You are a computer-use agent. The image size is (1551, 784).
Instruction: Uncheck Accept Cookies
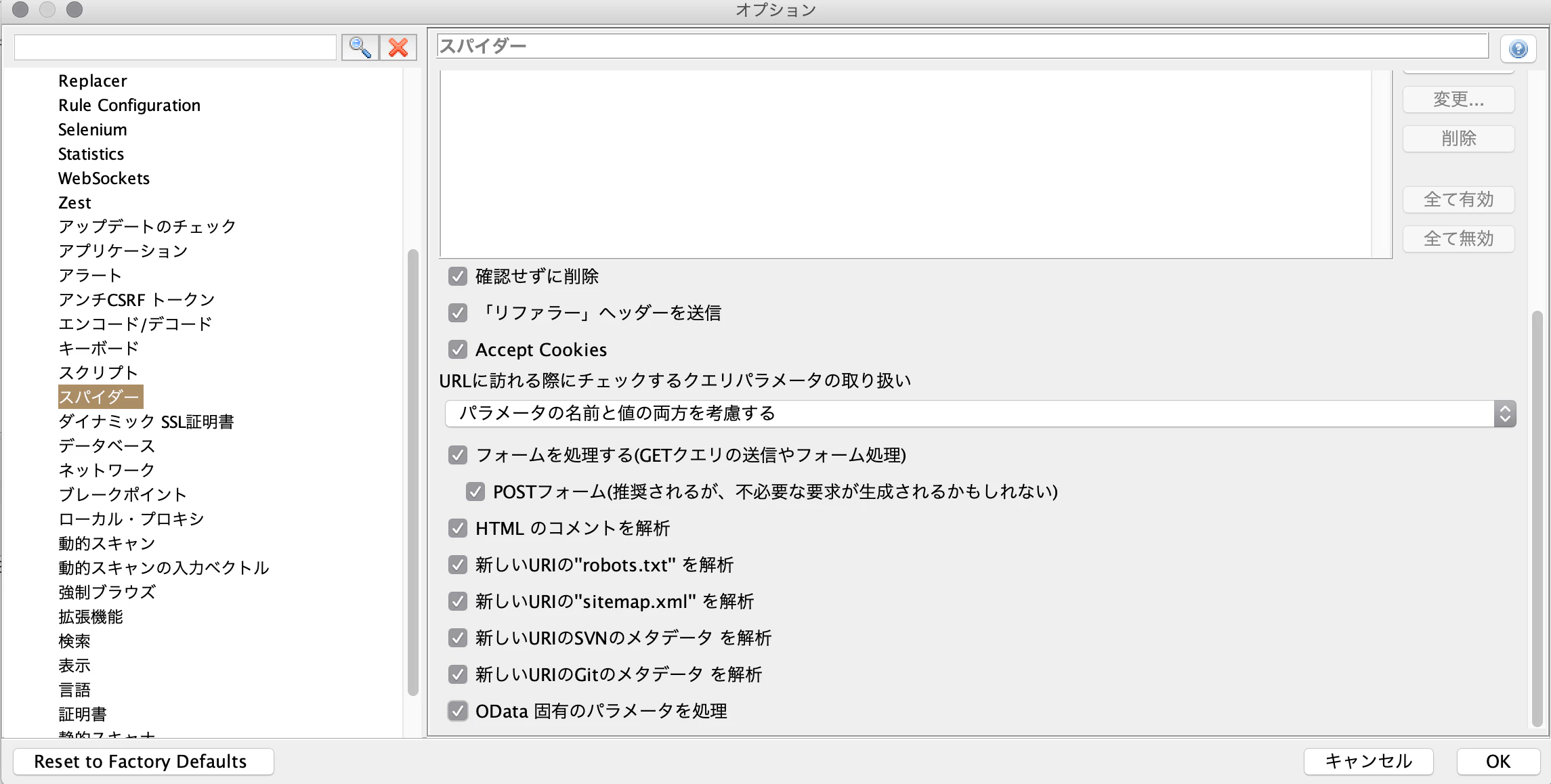pos(458,349)
